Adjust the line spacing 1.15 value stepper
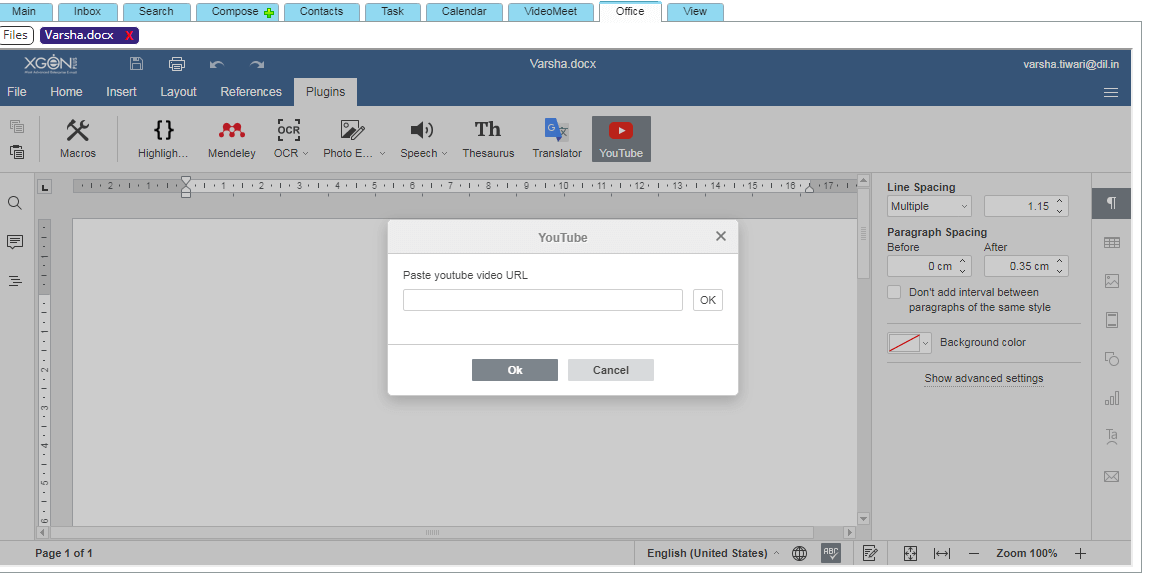The image size is (1150, 580). click(x=1059, y=206)
